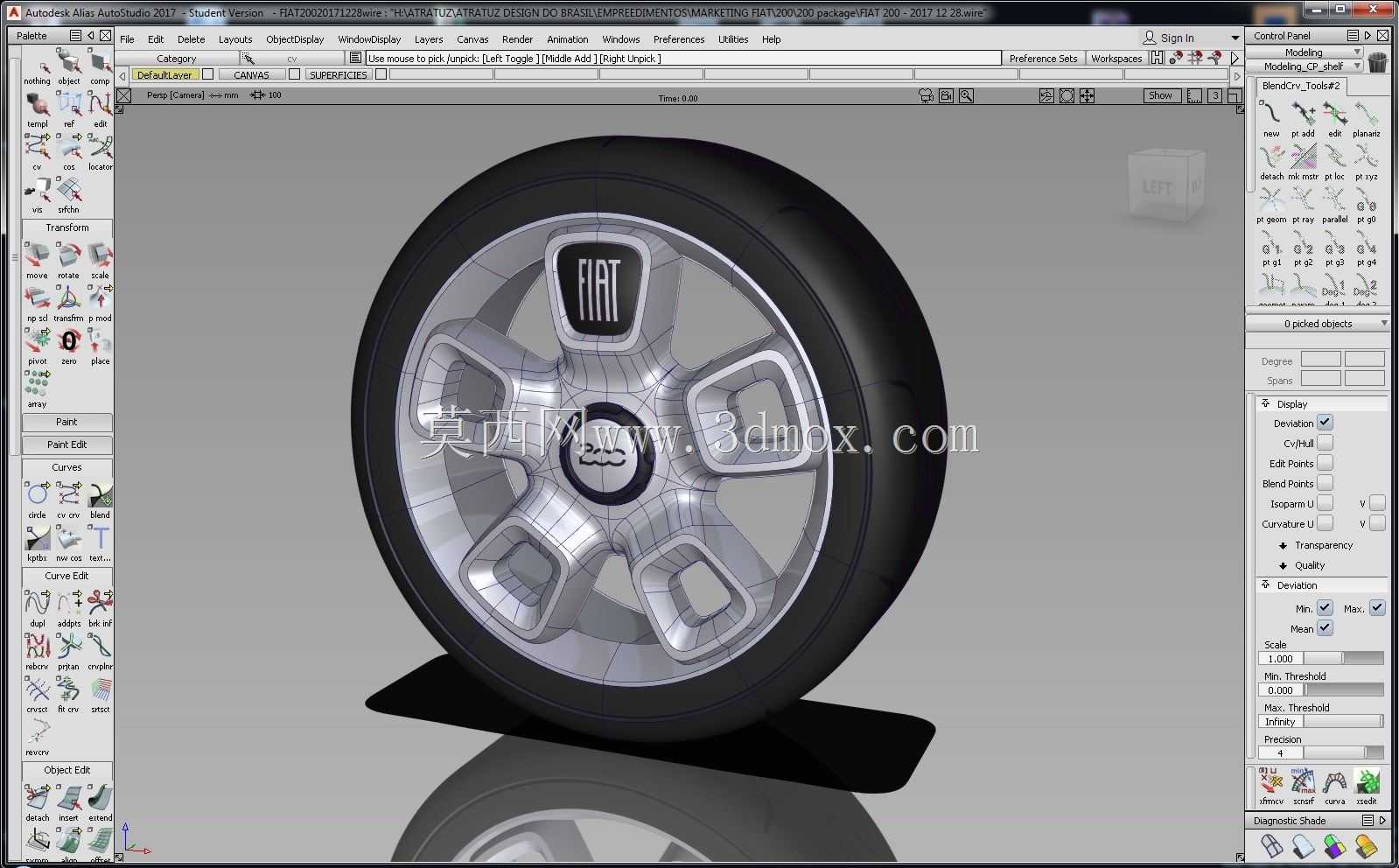Viewport: 1399px width, 868px height.
Task: Click the Preference Sets button
Action: pyautogui.click(x=1043, y=59)
